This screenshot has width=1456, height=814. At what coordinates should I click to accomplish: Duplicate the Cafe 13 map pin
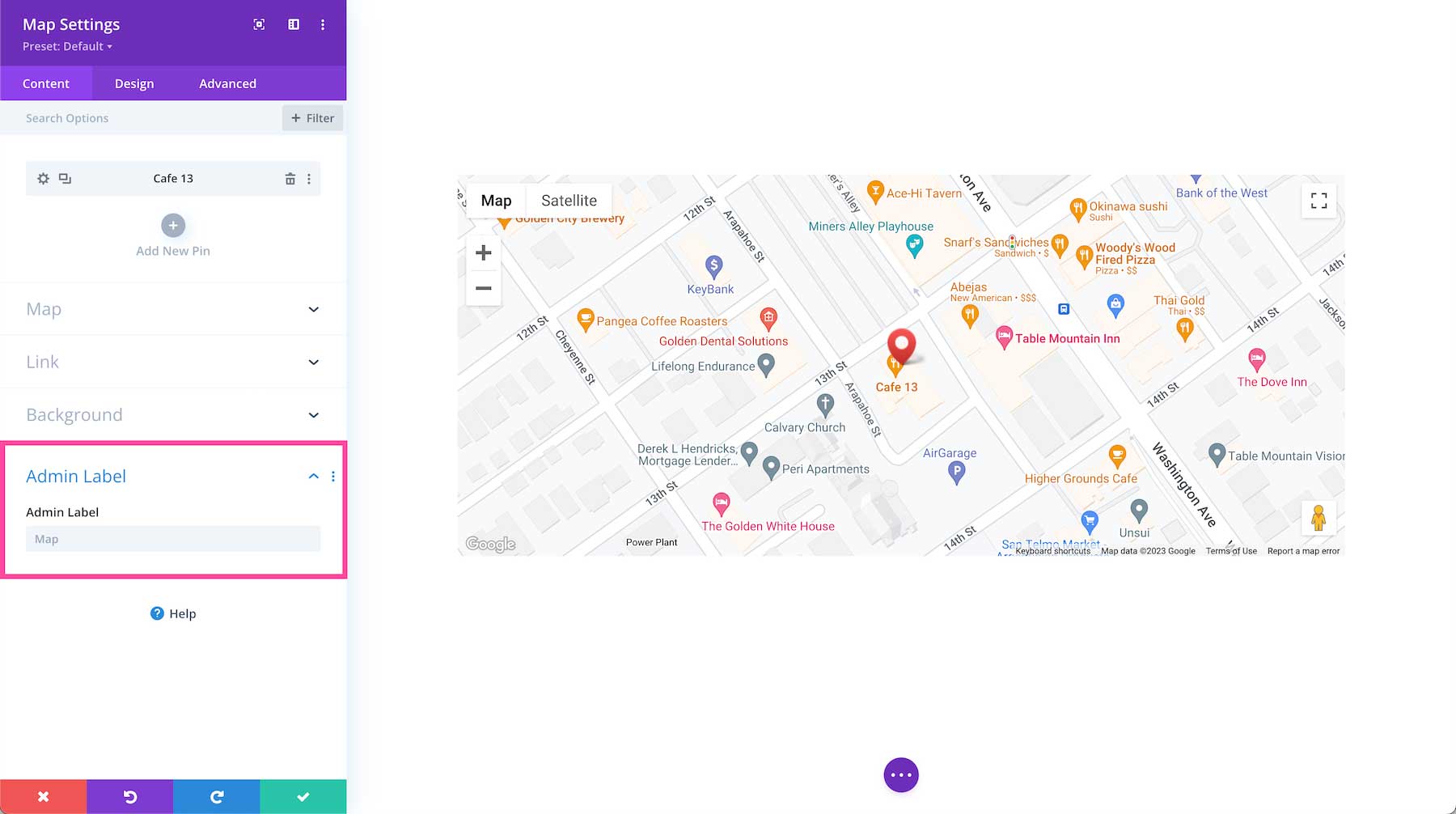tap(65, 178)
